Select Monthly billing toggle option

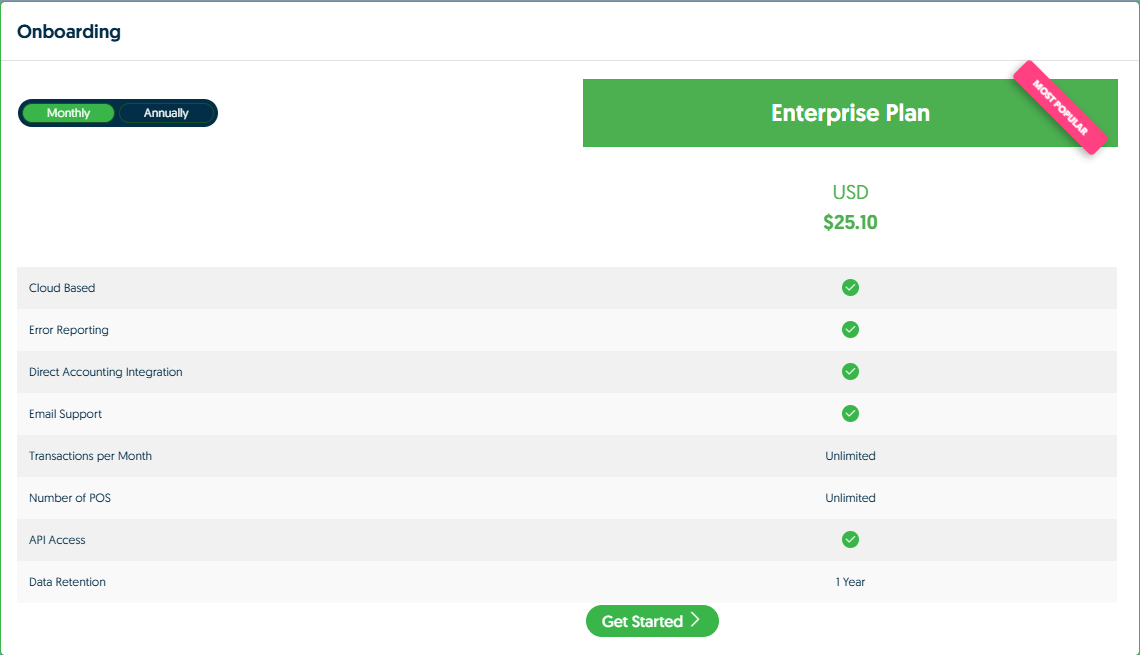pyautogui.click(x=68, y=113)
